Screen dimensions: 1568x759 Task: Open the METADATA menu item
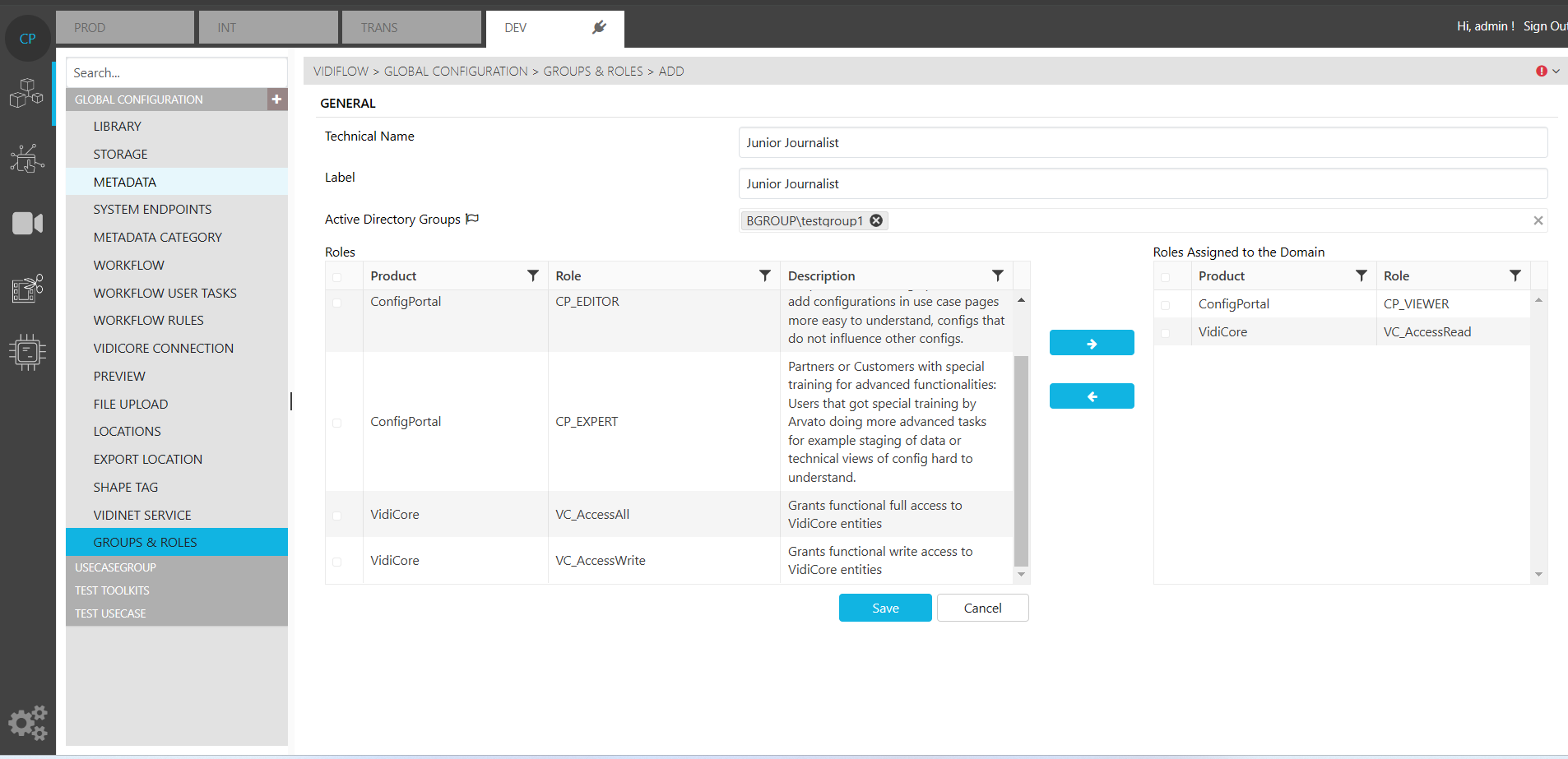pyautogui.click(x=125, y=182)
